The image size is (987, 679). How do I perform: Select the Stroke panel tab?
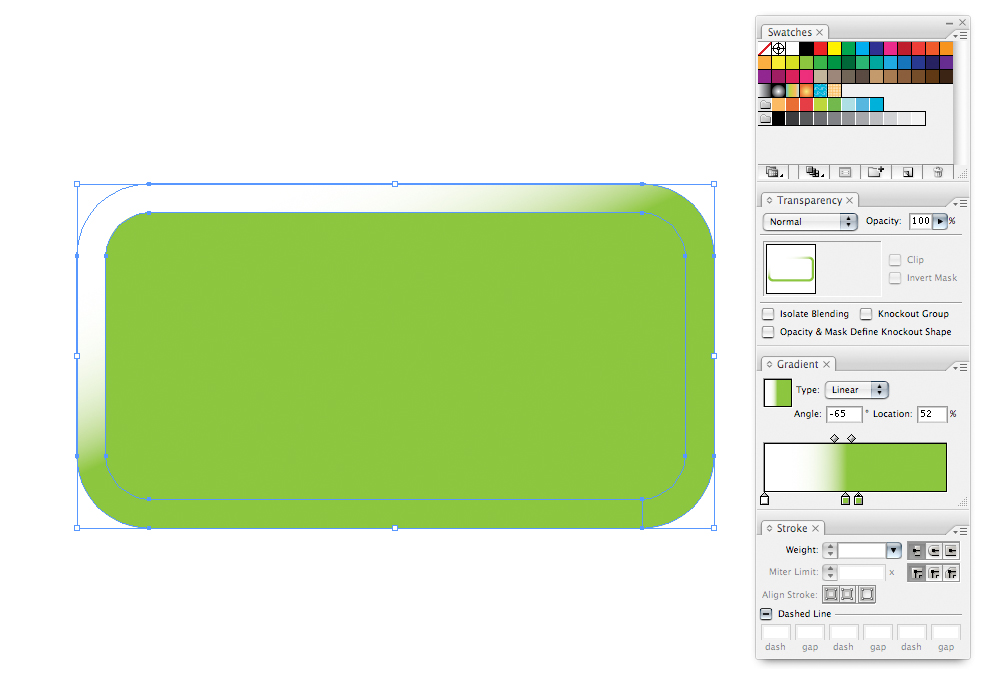pyautogui.click(x=792, y=529)
